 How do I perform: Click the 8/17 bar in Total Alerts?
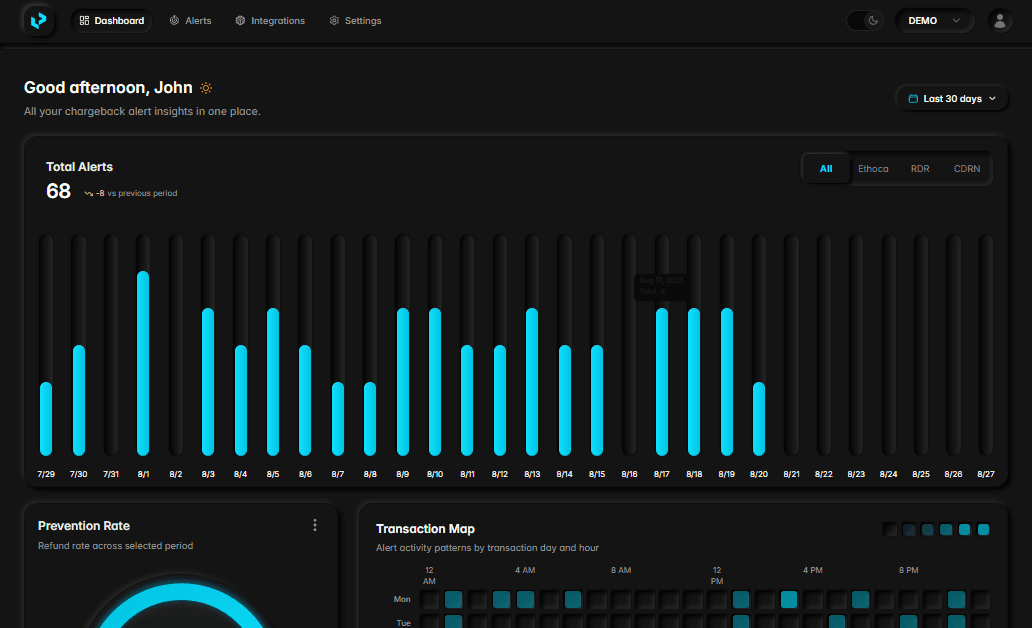click(662, 380)
